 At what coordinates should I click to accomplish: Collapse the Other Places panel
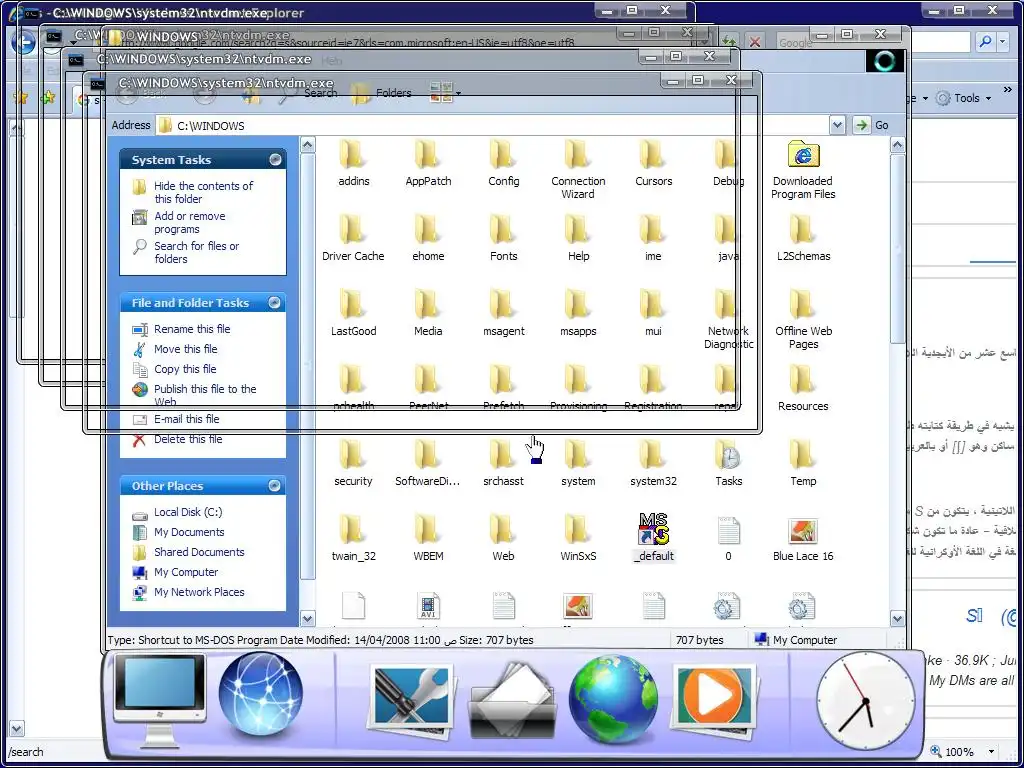pos(275,485)
